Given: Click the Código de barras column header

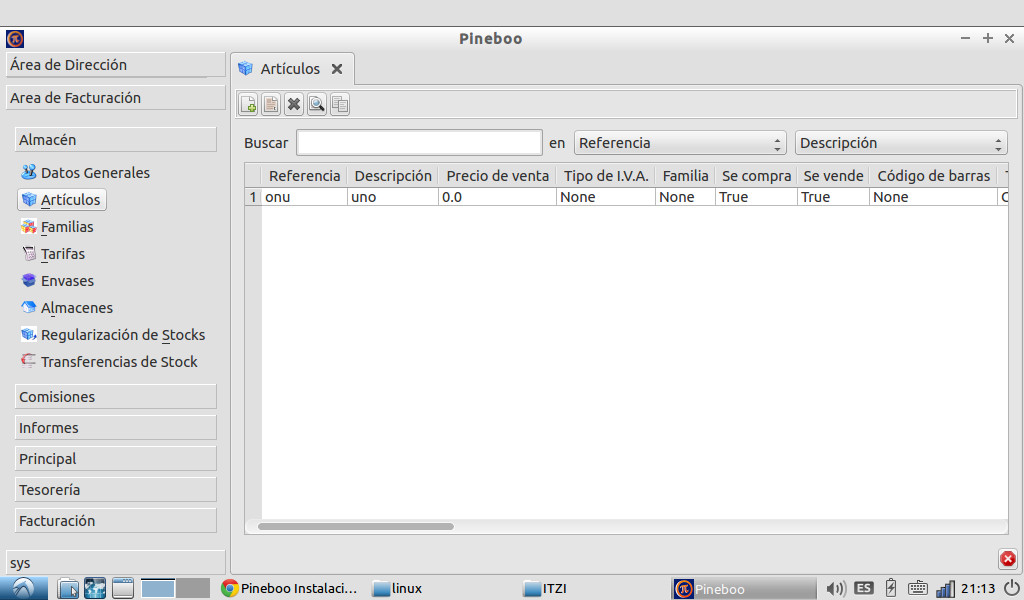Looking at the screenshot, I should click(933, 176).
